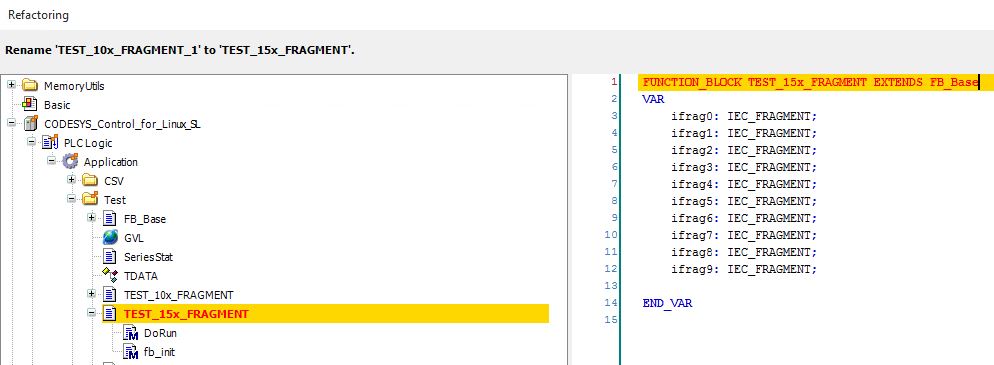Expand the TEST_10x_FRAGMENT node

(92, 294)
